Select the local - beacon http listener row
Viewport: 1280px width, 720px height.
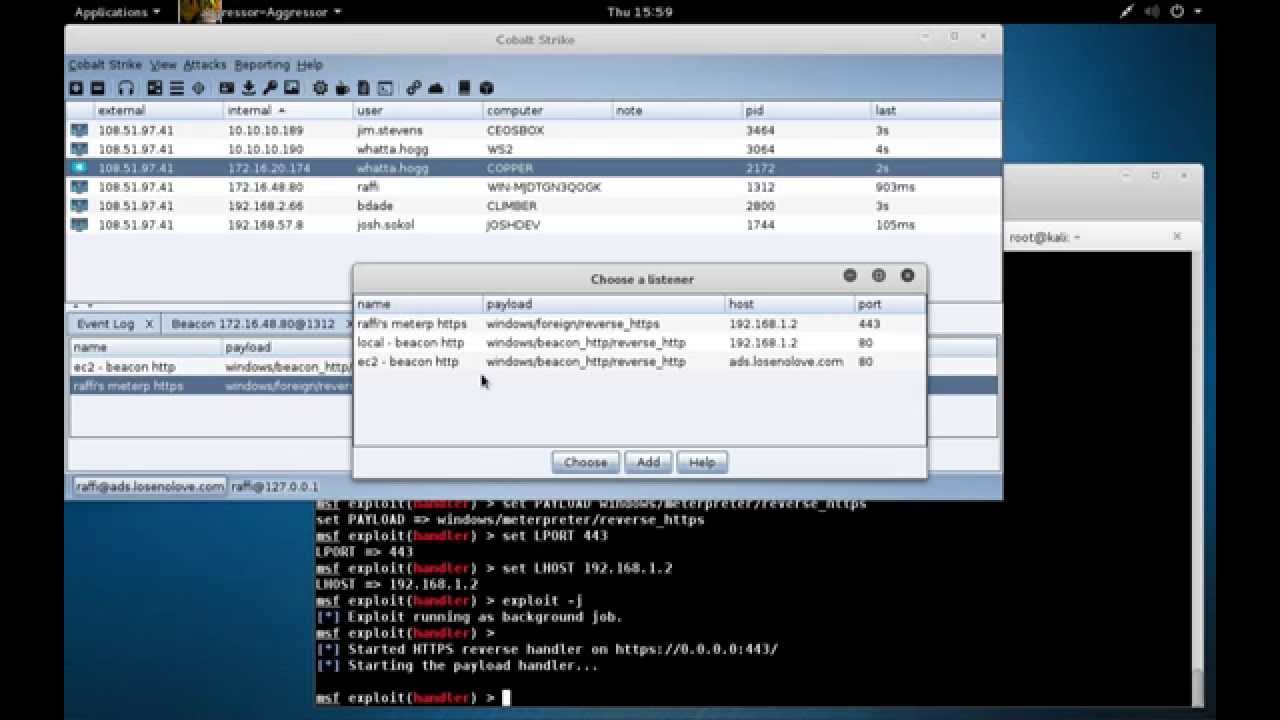coord(639,343)
